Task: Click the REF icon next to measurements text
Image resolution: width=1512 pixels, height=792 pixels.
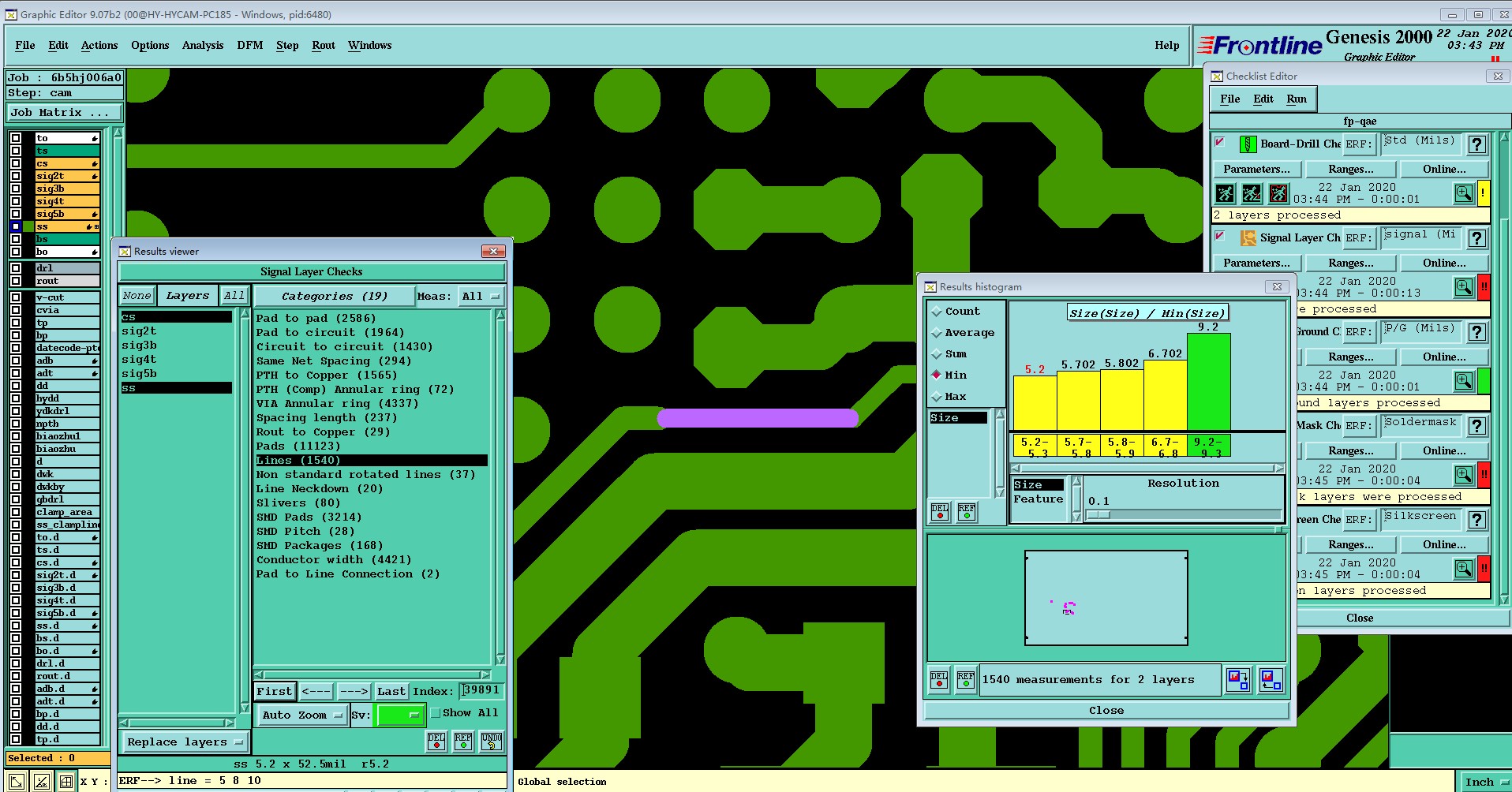Action: pos(966,680)
